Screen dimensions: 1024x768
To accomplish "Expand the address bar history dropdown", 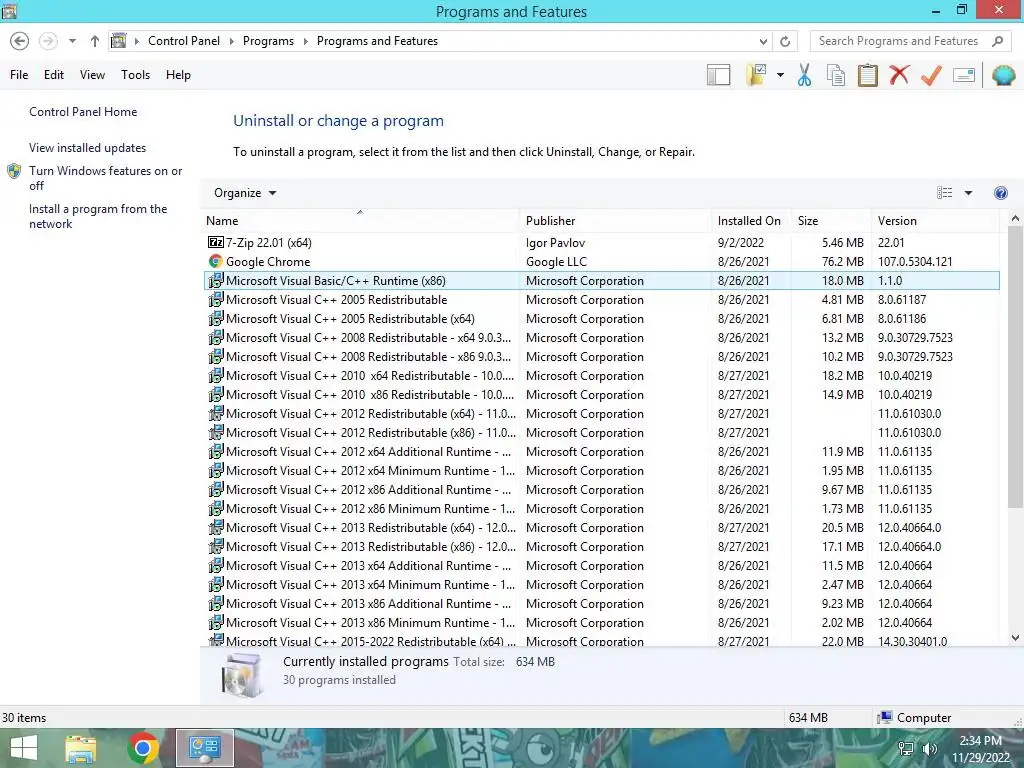I will [x=763, y=41].
